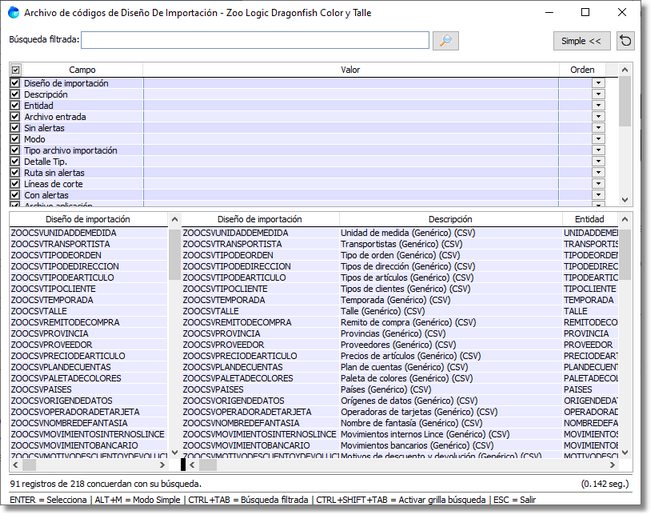Click the Dragonfish app icon in title bar
651x515 pixels.
14,12
